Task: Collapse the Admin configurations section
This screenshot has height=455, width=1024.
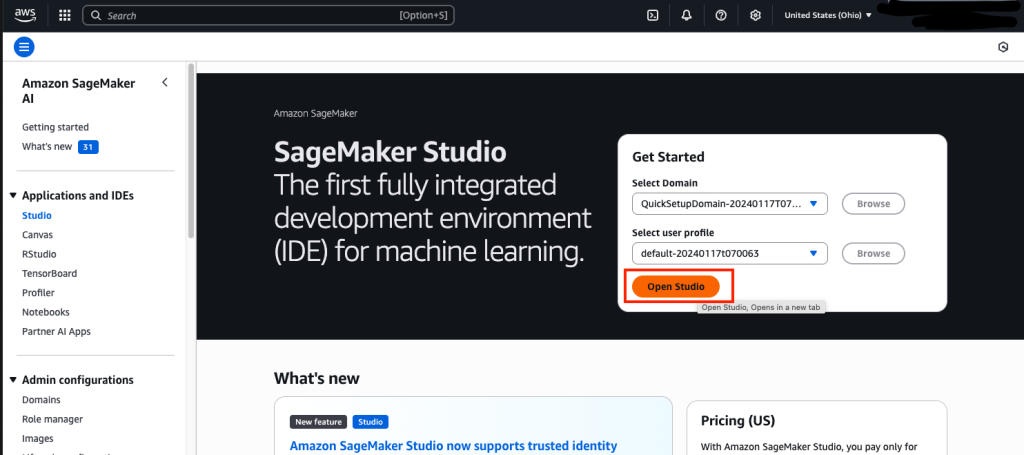Action: click(13, 380)
